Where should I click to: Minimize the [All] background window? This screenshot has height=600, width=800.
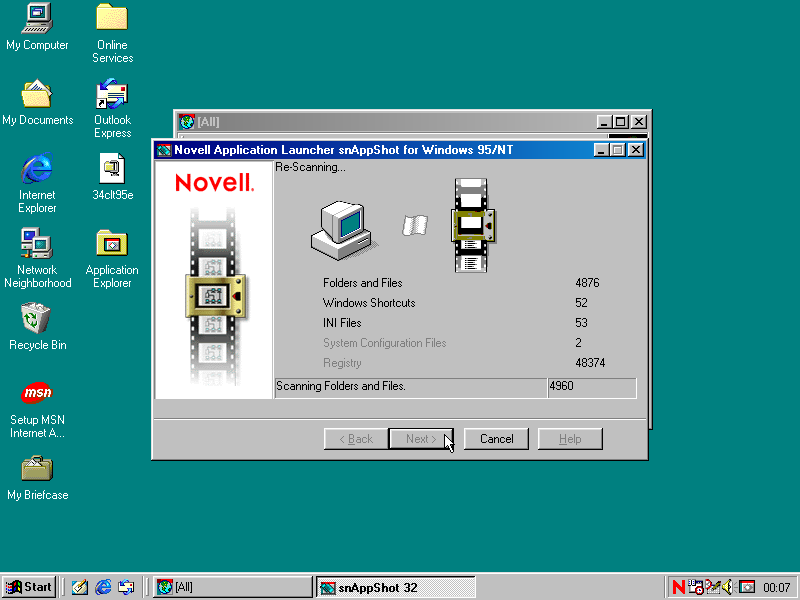(605, 122)
